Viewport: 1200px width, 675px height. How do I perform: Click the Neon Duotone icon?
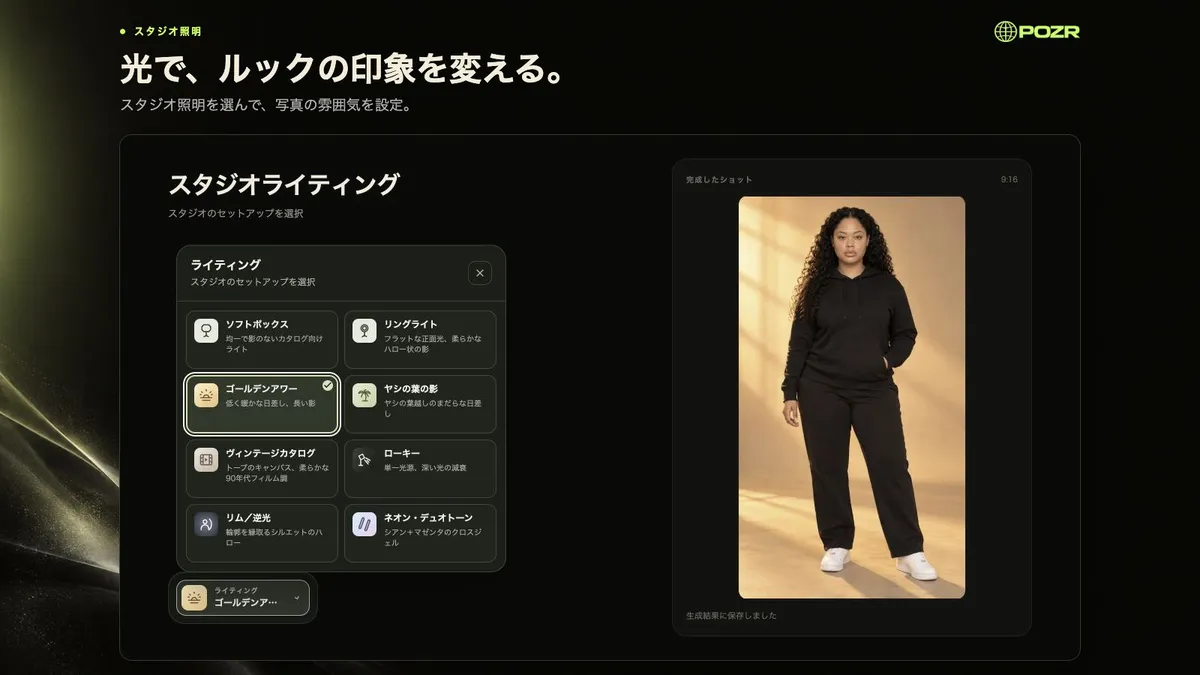(365, 524)
